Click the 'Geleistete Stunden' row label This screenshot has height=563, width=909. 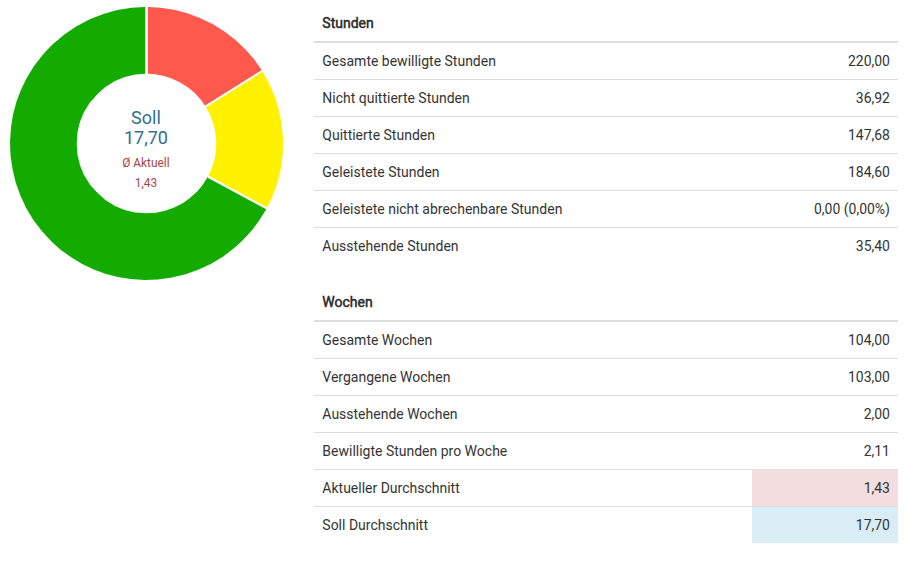(381, 172)
